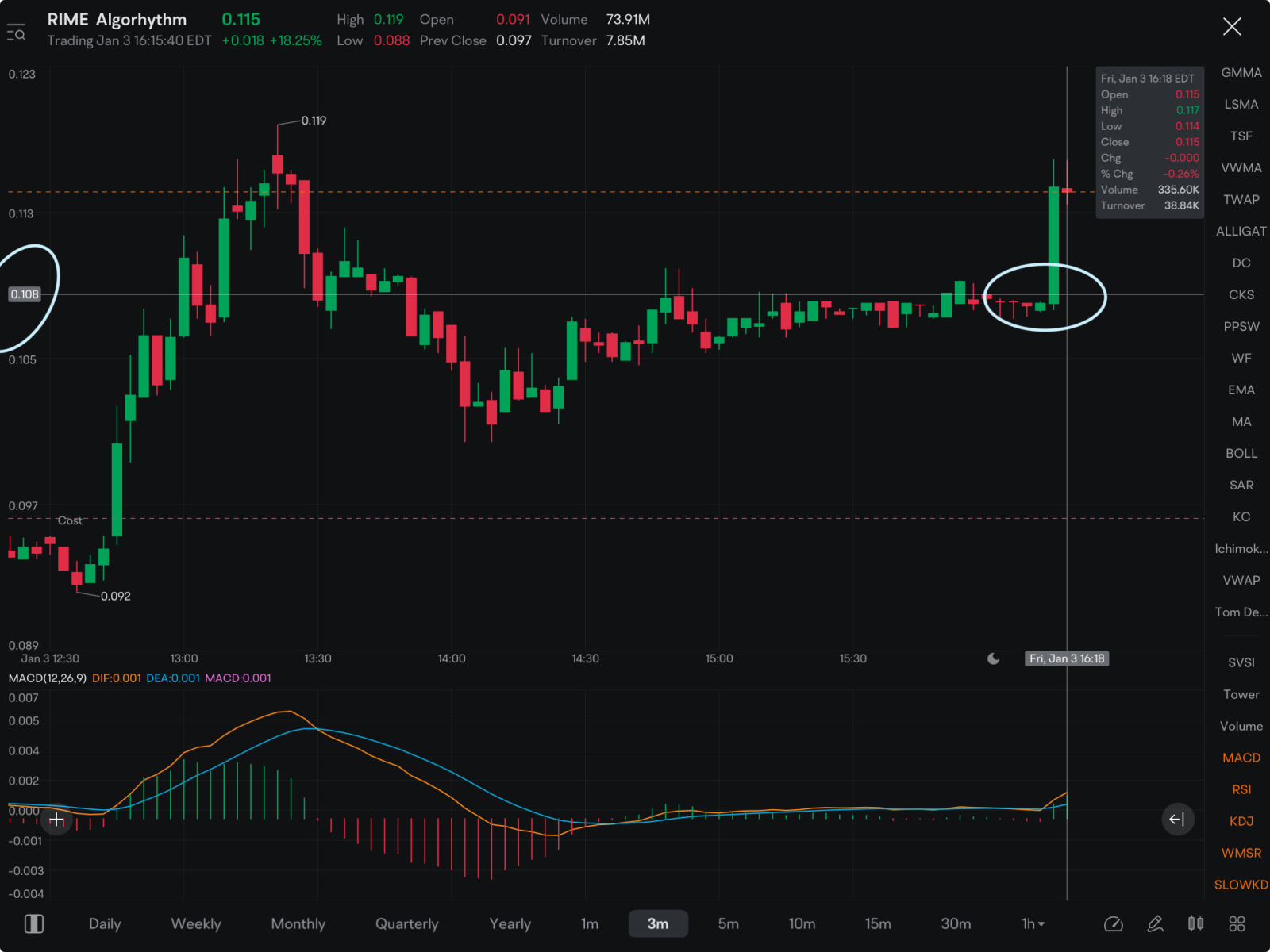This screenshot has height=952, width=1270.
Task: Enable the KC indicator
Action: [1241, 516]
